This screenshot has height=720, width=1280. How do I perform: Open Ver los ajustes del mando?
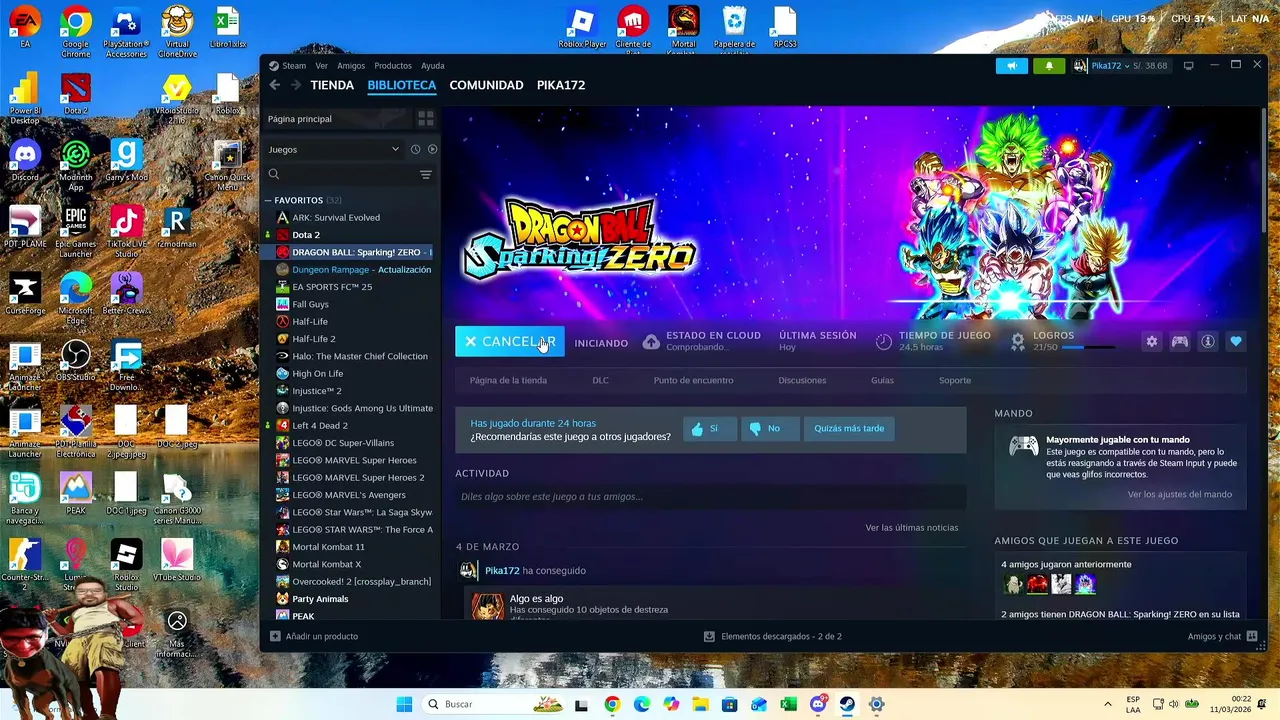[1180, 494]
